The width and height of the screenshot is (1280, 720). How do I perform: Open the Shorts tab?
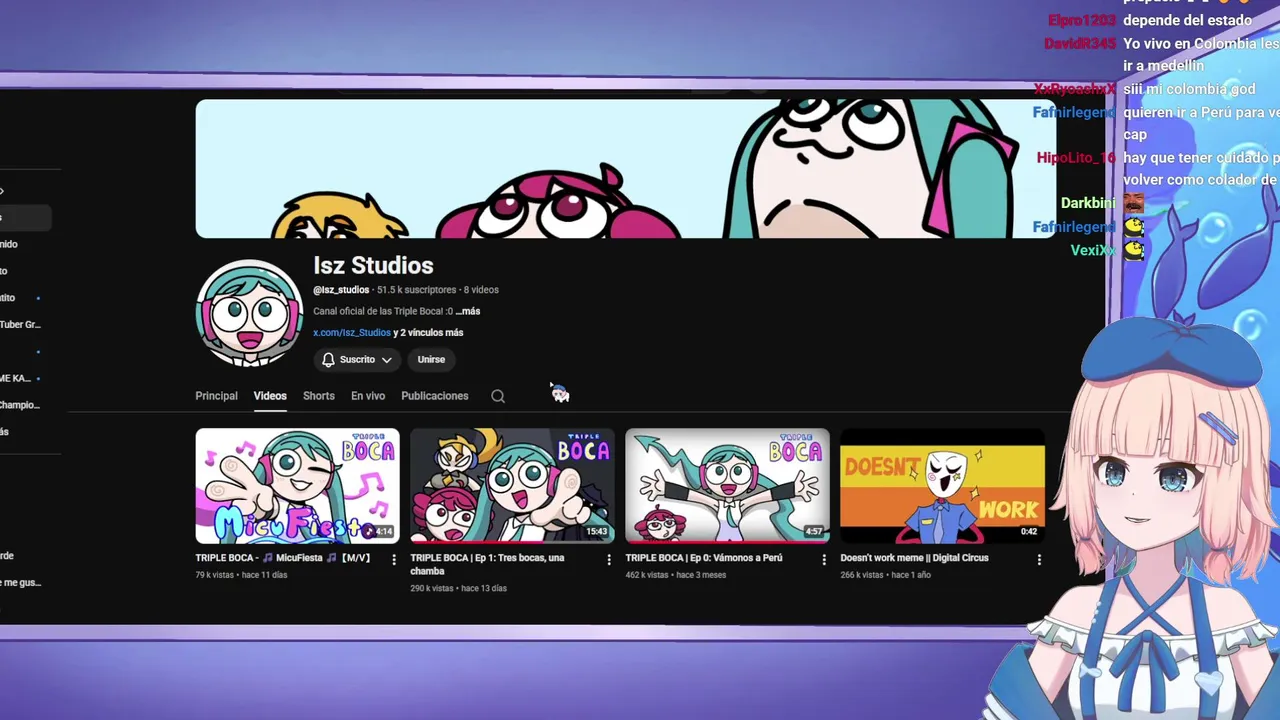pos(319,396)
